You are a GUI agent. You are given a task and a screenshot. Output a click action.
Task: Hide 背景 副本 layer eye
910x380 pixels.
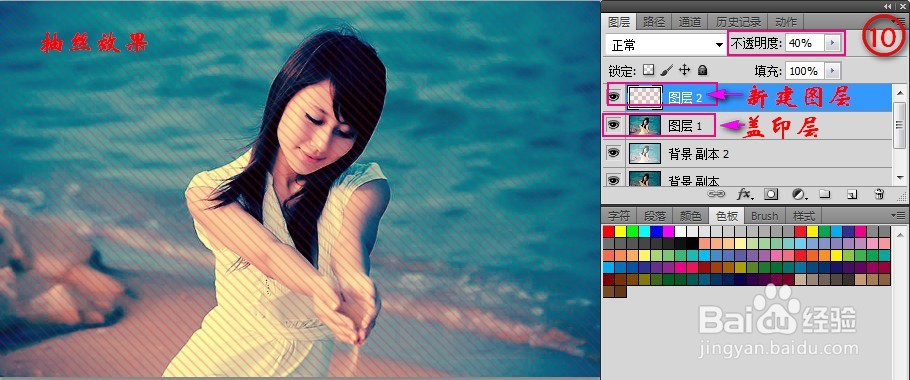(614, 179)
